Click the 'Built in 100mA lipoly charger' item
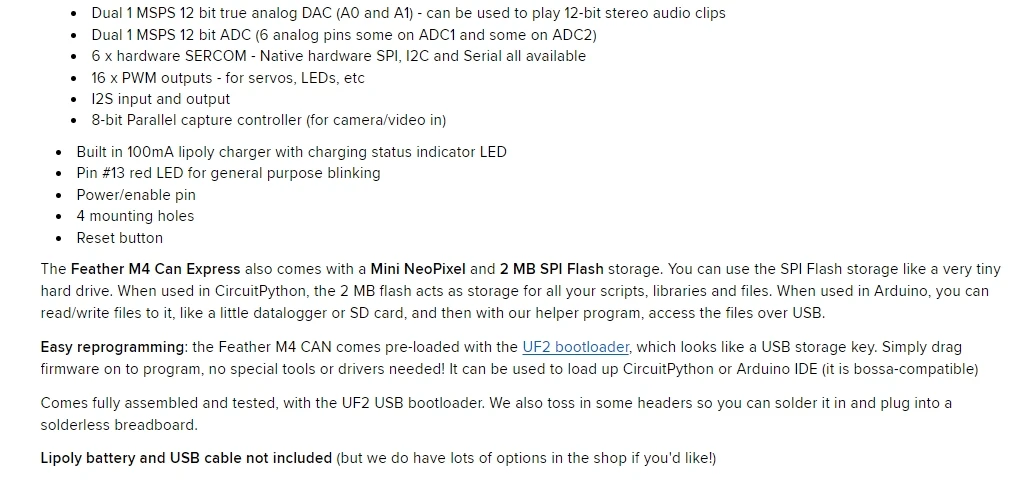This screenshot has width=1018, height=481. tap(292, 152)
